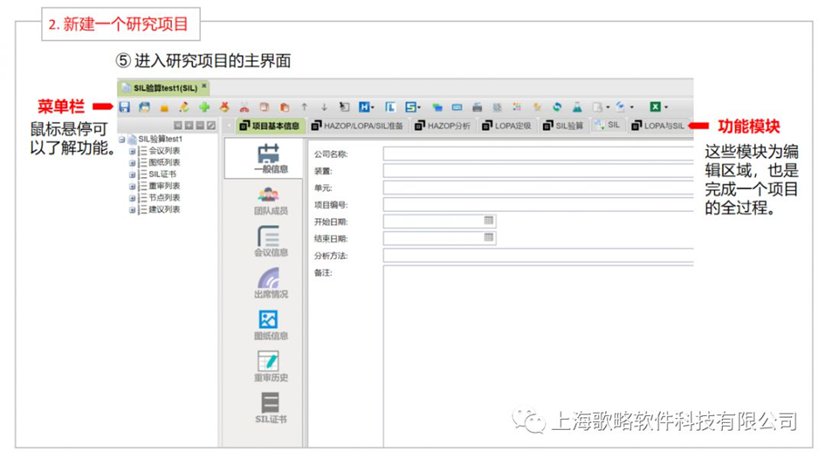
Task: Click the red scissors Cut icon
Action: pos(244,107)
